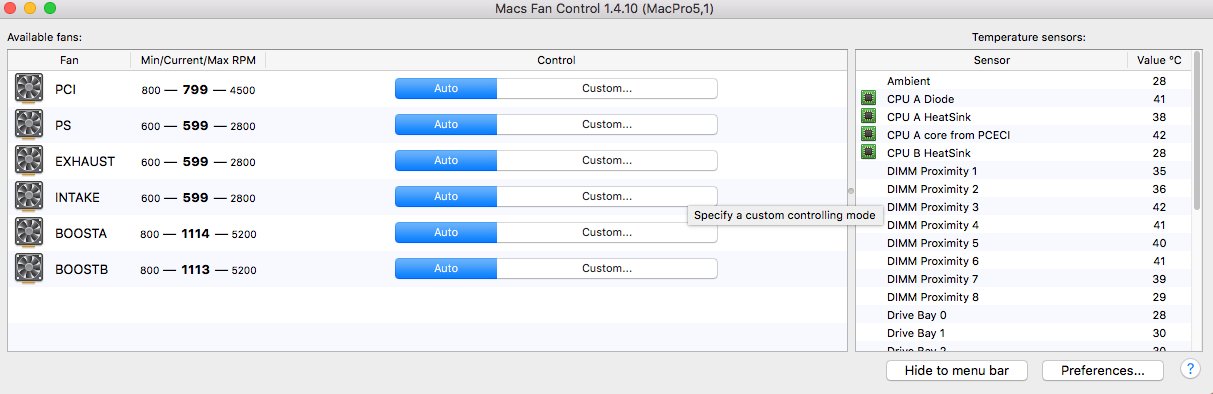Set PCI fan to Auto mode
This screenshot has width=1213, height=394.
pos(446,88)
